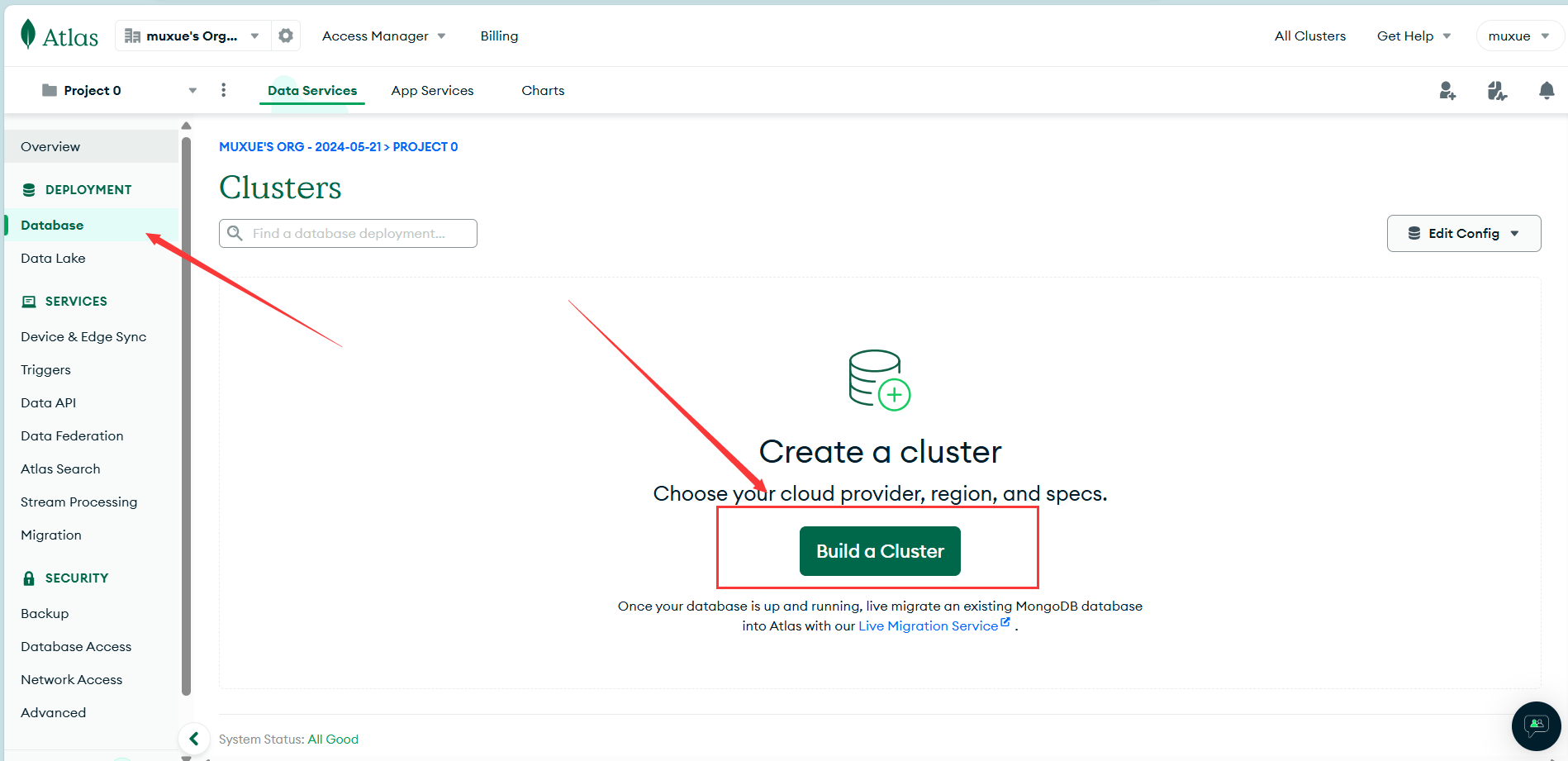This screenshot has height=761, width=1568.
Task: Expand the Access Manager menu
Action: [x=383, y=36]
